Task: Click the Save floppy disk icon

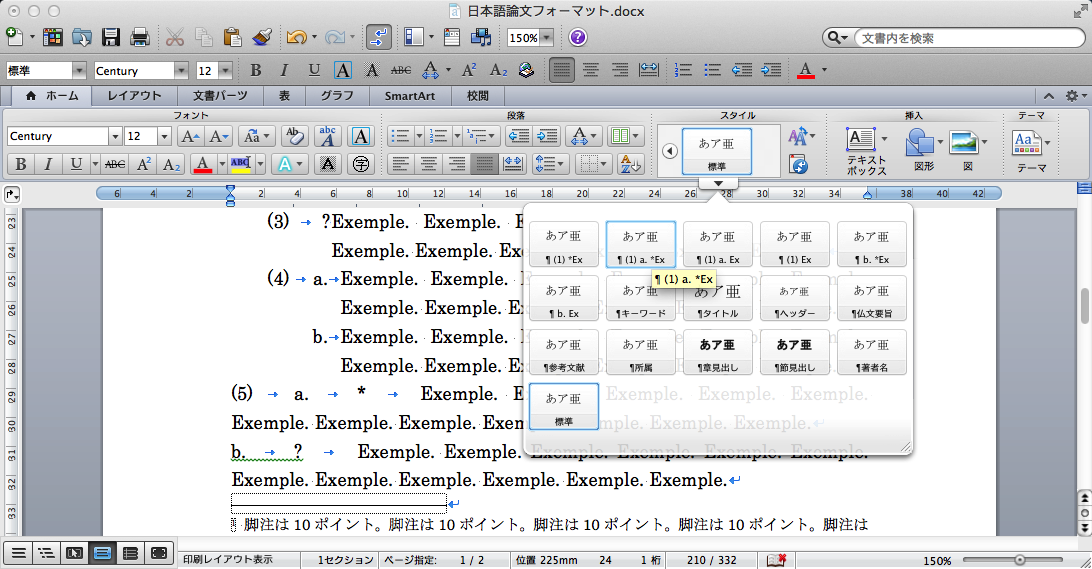Action: coord(111,37)
